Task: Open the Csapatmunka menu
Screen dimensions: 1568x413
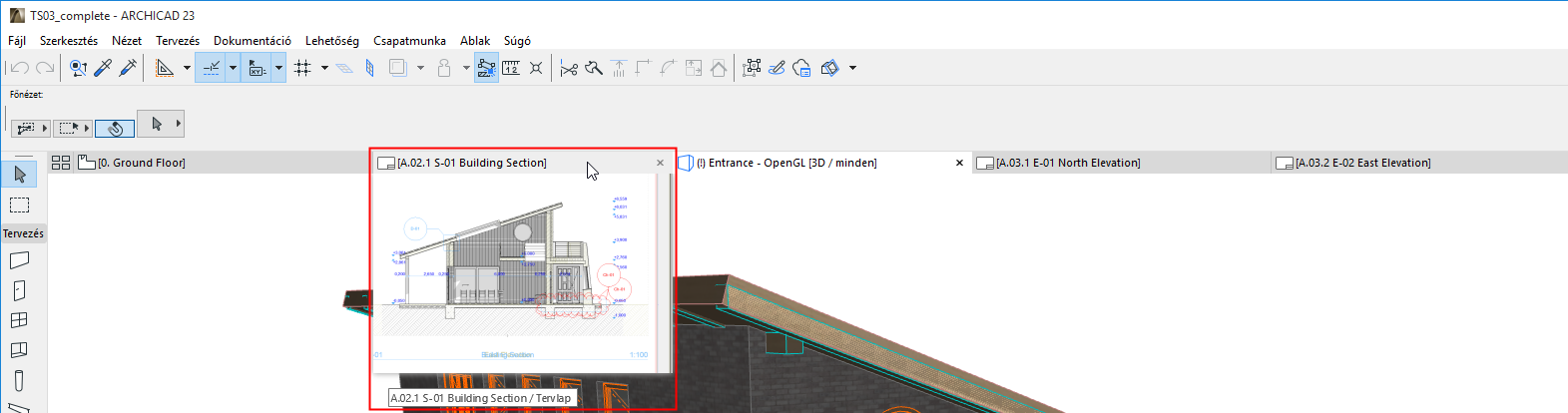Action: pyautogui.click(x=409, y=41)
